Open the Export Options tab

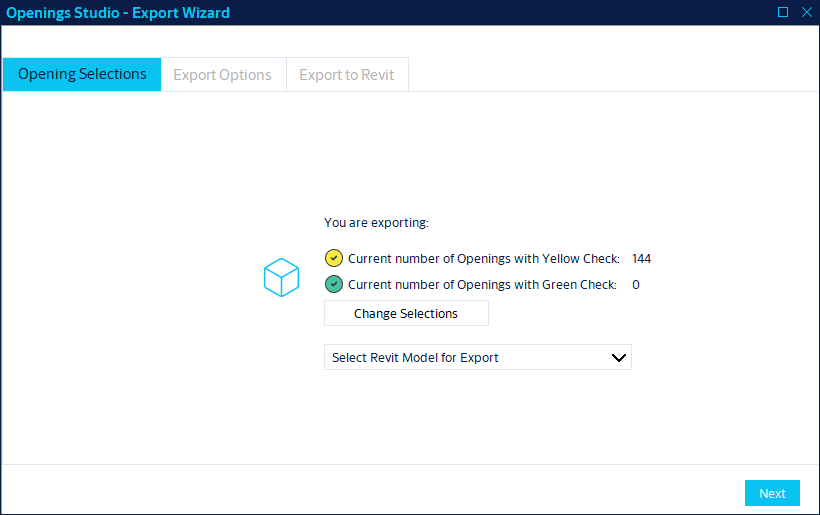(x=223, y=75)
